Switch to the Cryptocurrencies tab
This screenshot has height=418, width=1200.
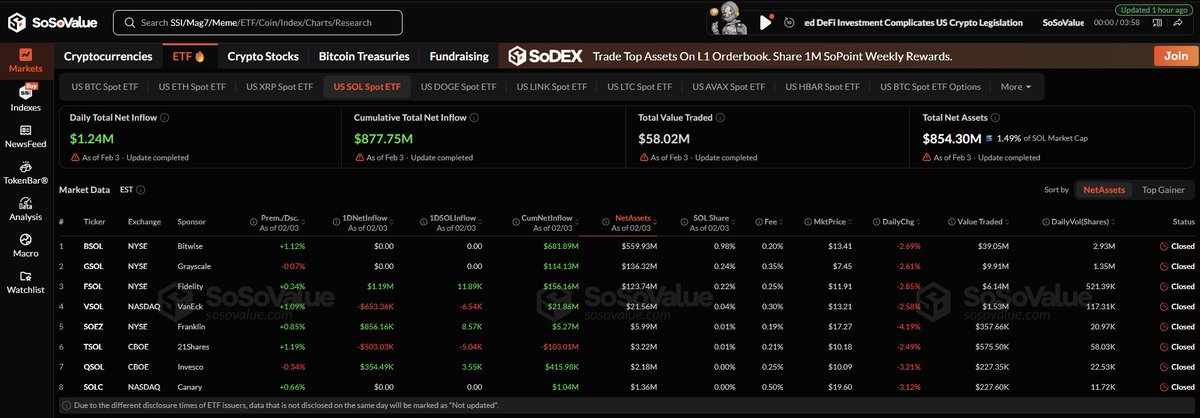tap(108, 57)
